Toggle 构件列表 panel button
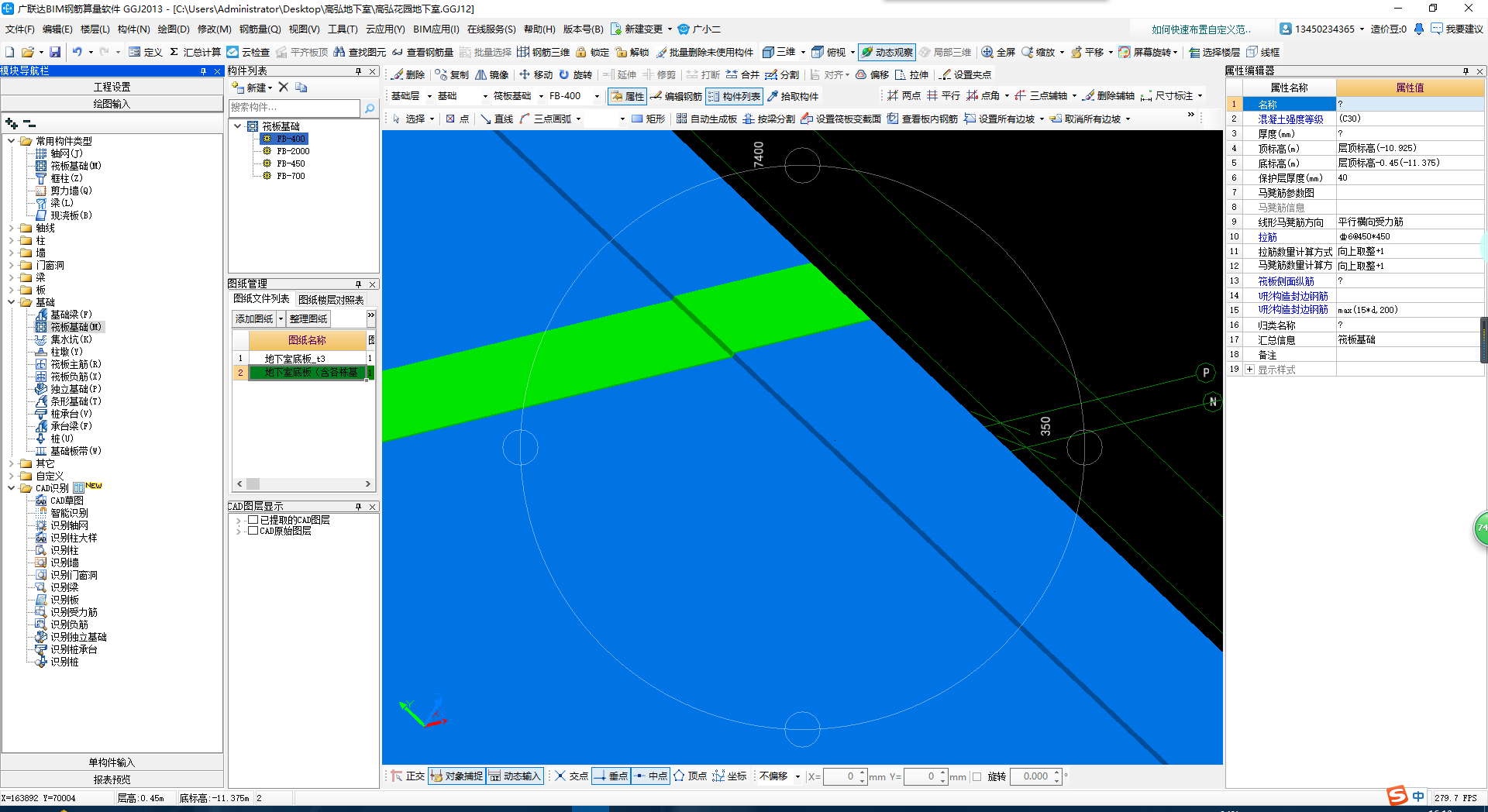This screenshot has width=1488, height=812. [734, 96]
